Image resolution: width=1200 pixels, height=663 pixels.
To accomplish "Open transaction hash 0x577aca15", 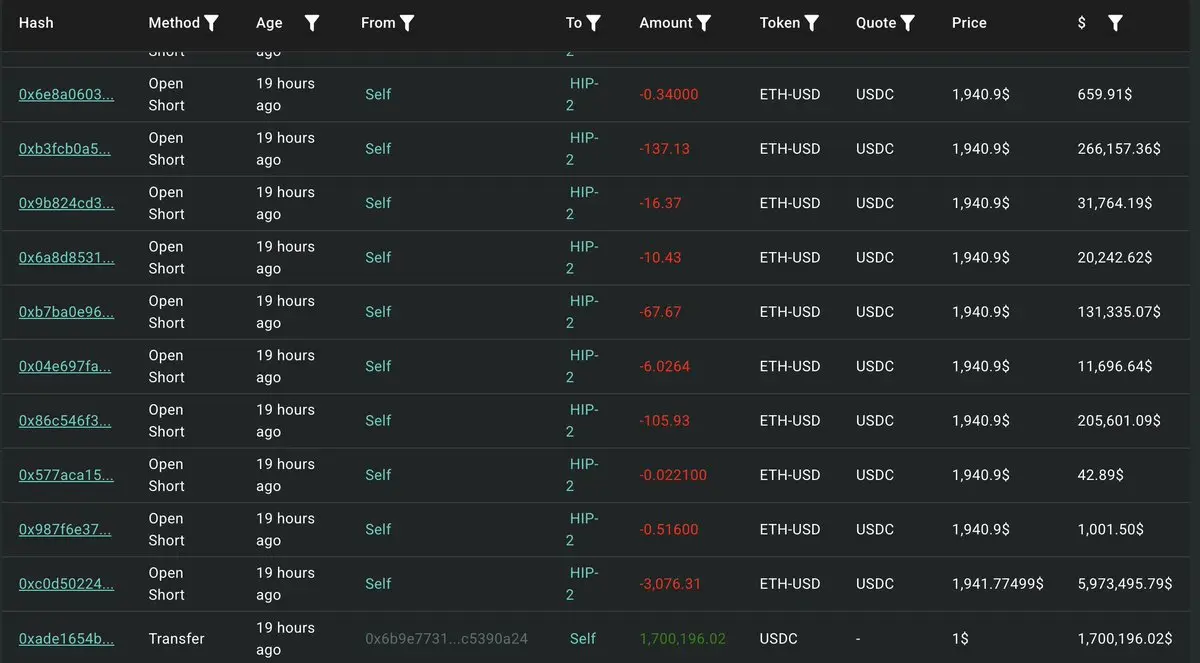I will click(x=66, y=475).
